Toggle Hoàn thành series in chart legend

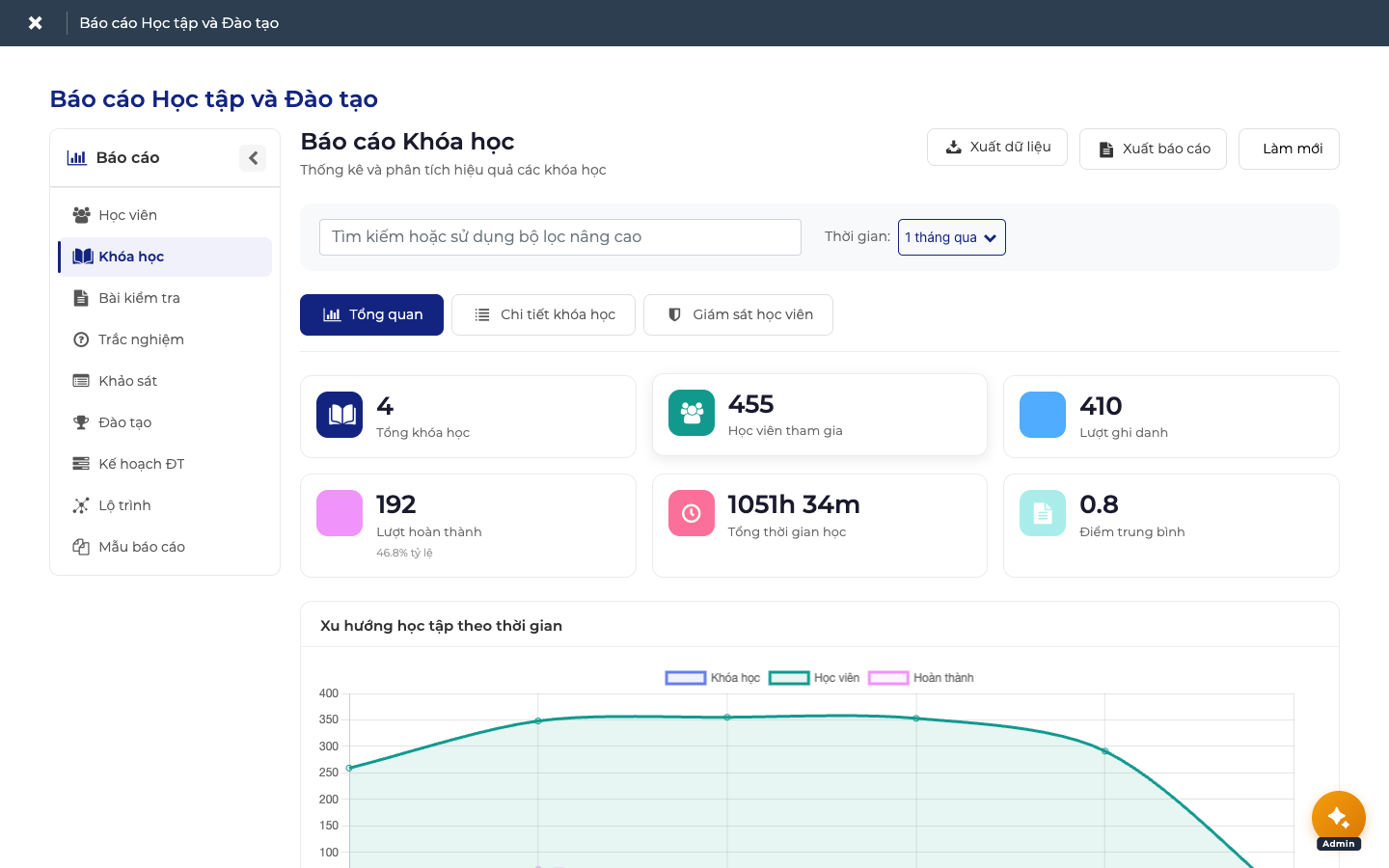pos(921,678)
